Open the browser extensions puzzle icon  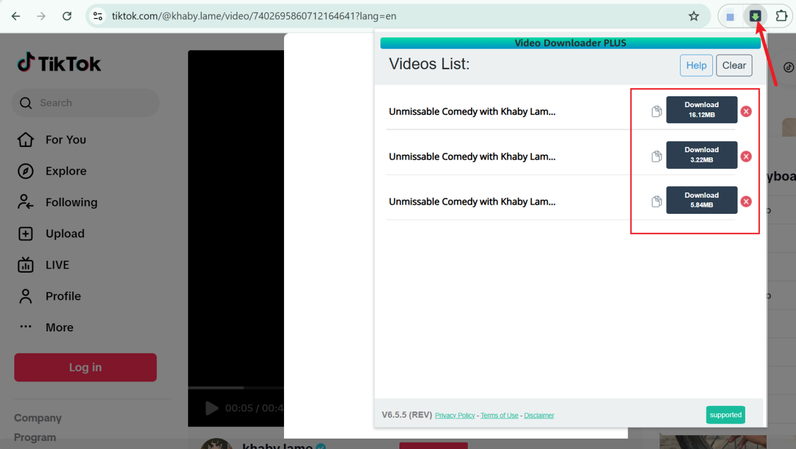pos(781,16)
